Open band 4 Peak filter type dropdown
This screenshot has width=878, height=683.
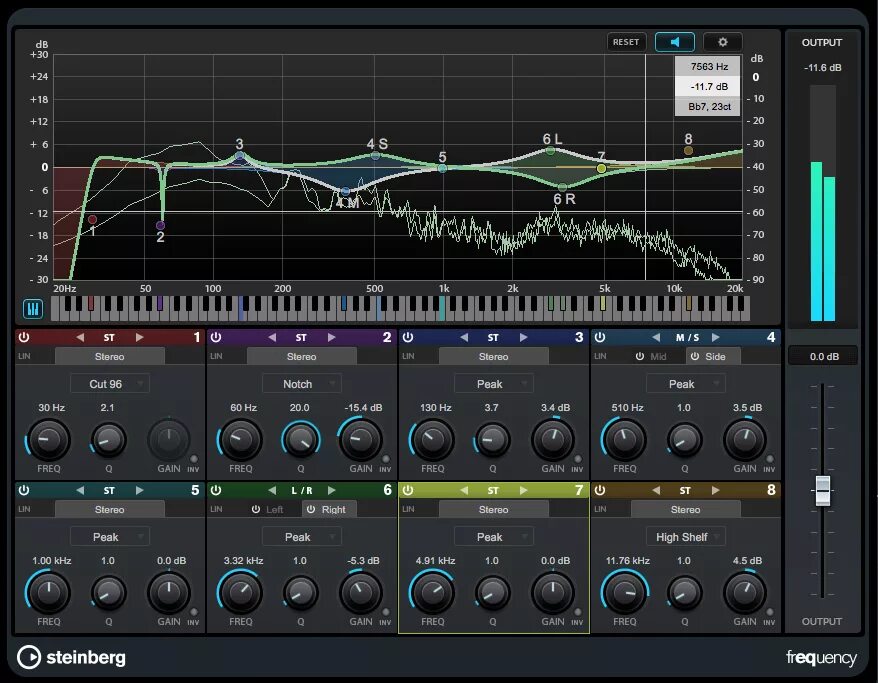tap(686, 384)
